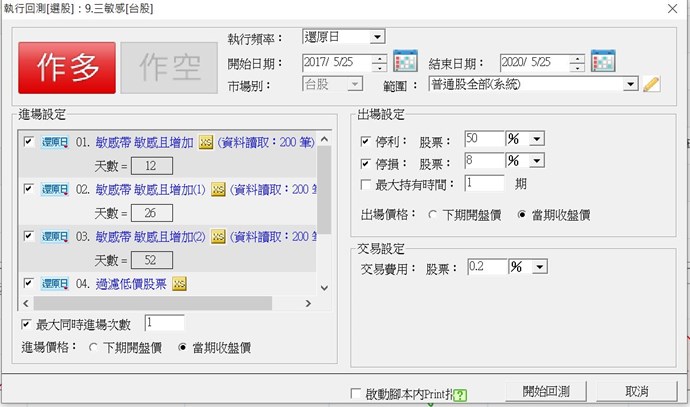Viewport: 690px width, 407px height.
Task: Click XS script icon in row 01
Action: tap(206, 142)
